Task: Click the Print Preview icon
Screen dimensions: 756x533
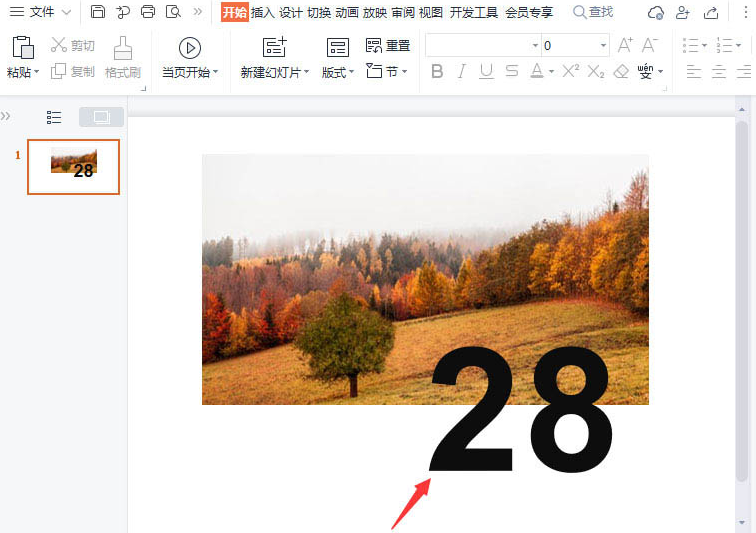Action: coord(173,12)
